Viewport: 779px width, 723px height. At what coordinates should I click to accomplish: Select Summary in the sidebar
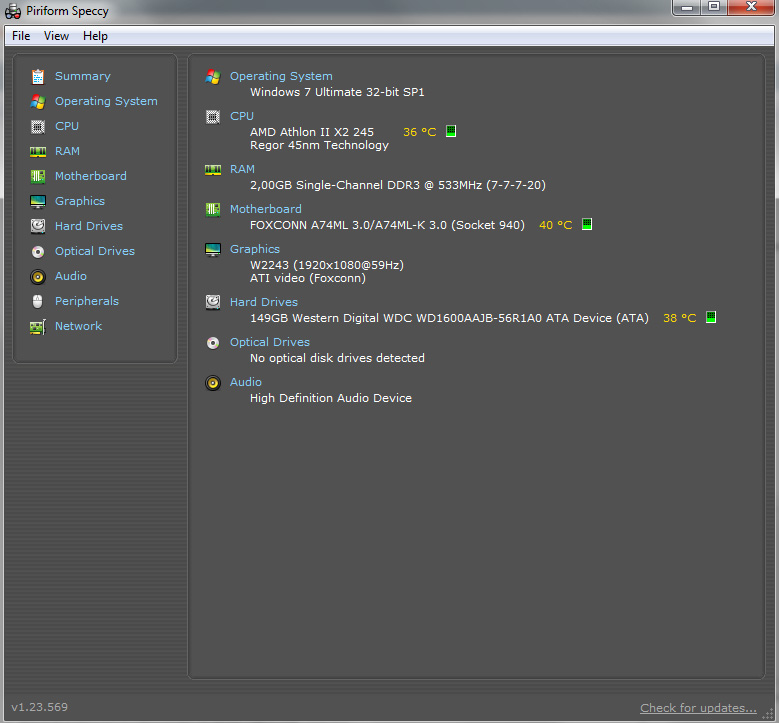[x=82, y=76]
